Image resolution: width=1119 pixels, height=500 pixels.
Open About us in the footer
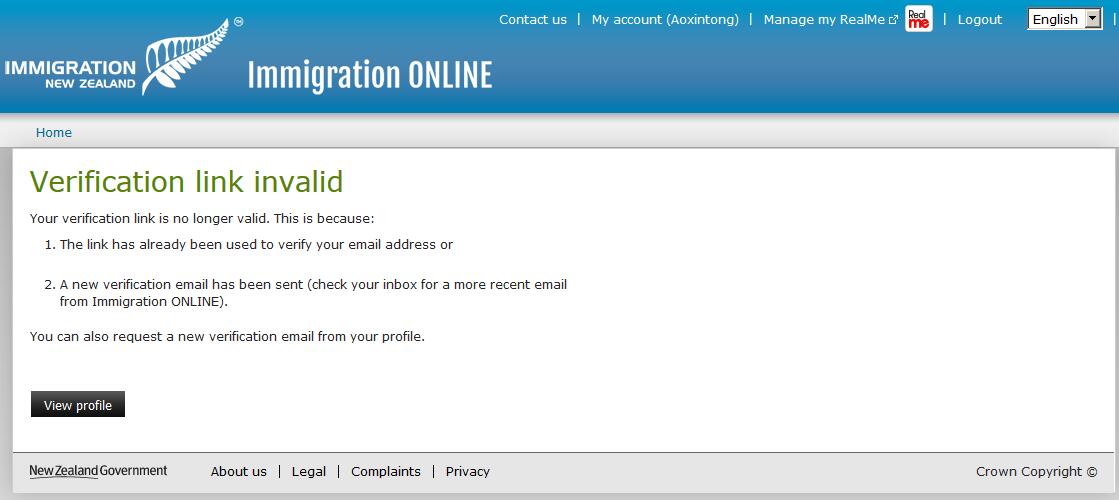pos(239,471)
